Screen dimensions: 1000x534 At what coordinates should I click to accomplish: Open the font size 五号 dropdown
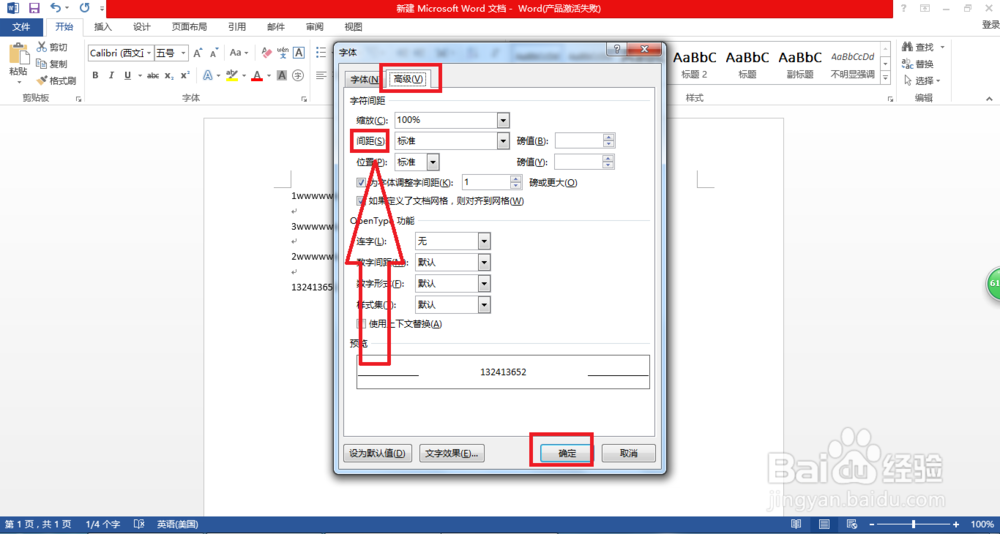(184, 52)
